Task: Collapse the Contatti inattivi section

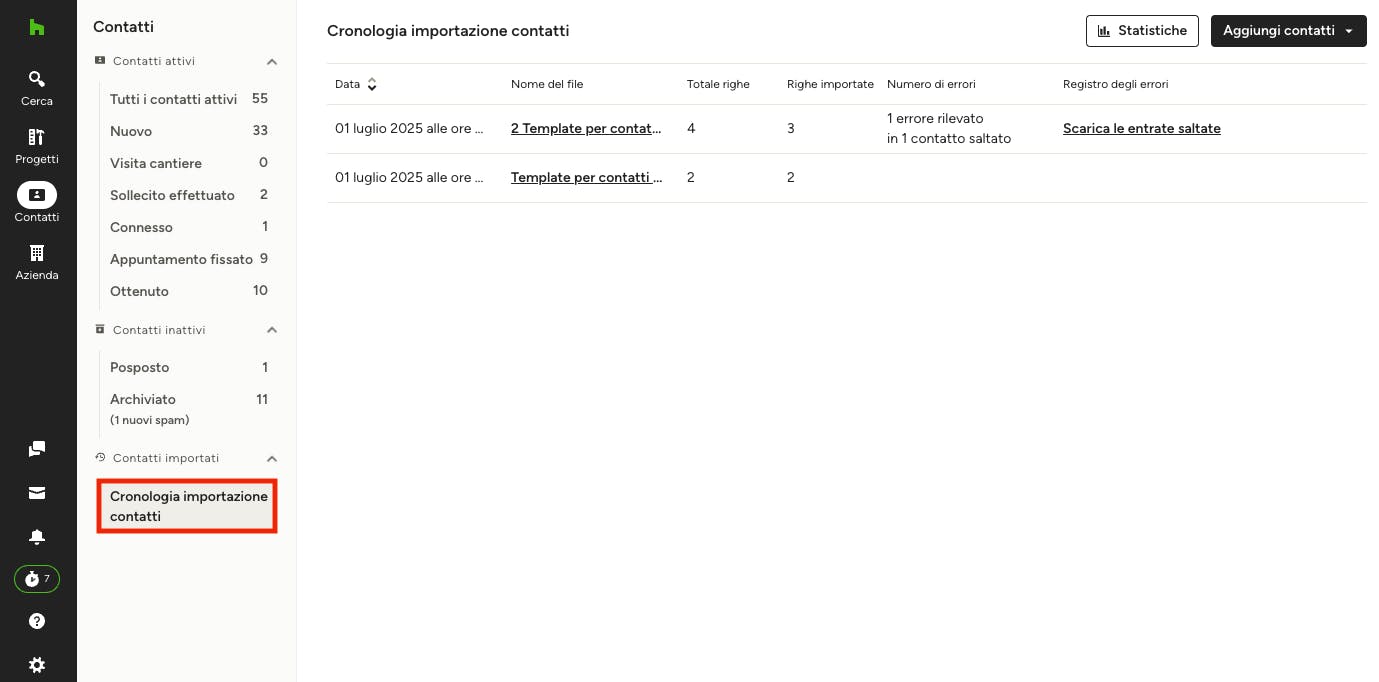Action: (x=271, y=330)
